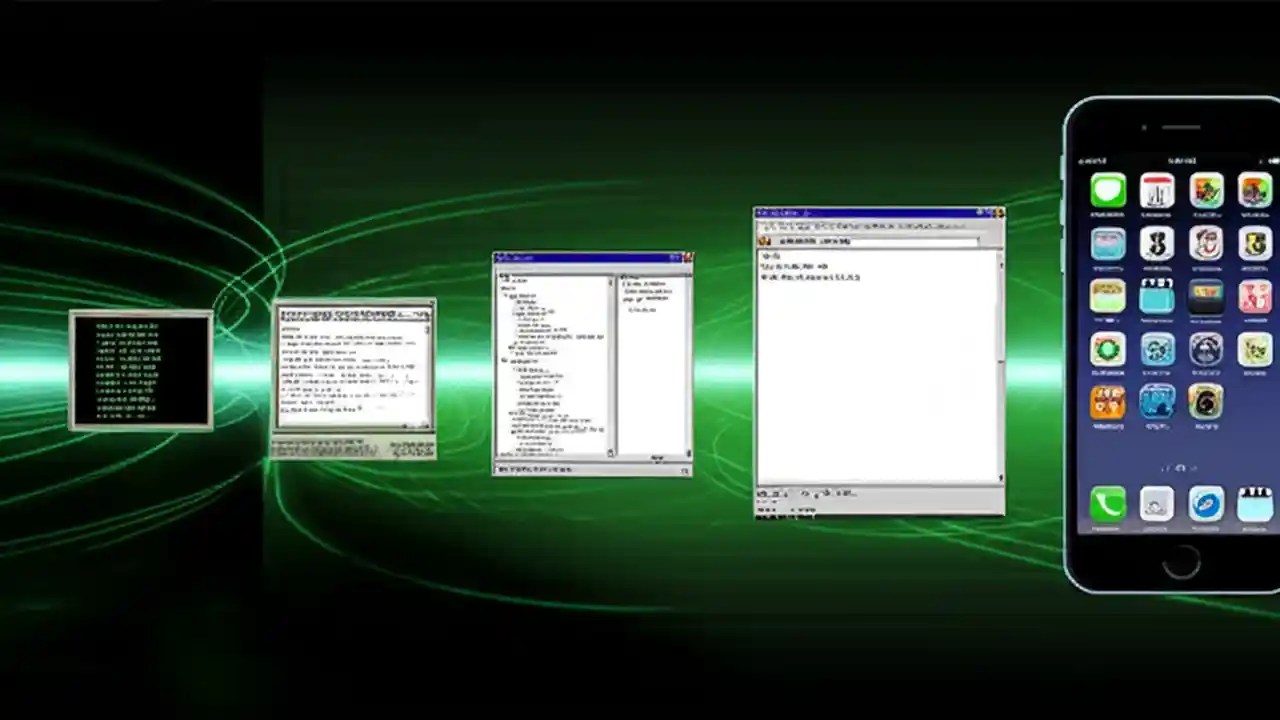1280x720 pixels.
Task: Open the pink Music-style app icon
Action: click(1256, 297)
